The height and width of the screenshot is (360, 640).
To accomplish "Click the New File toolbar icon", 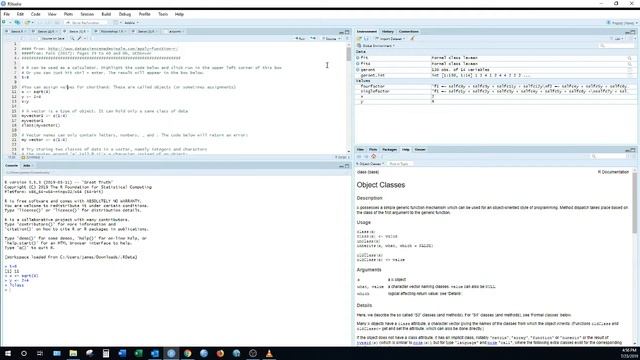I will 5,22.
